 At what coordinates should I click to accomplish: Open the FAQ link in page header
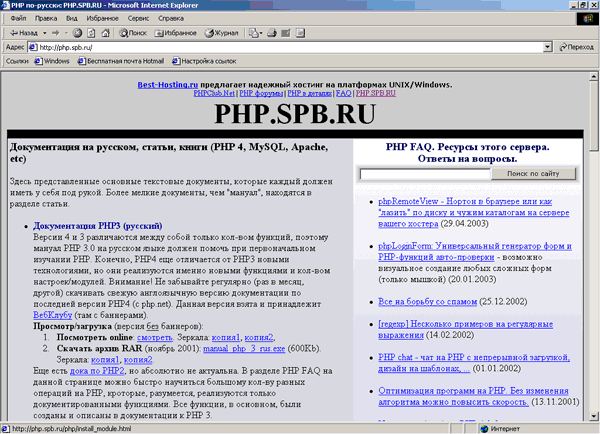tap(344, 93)
